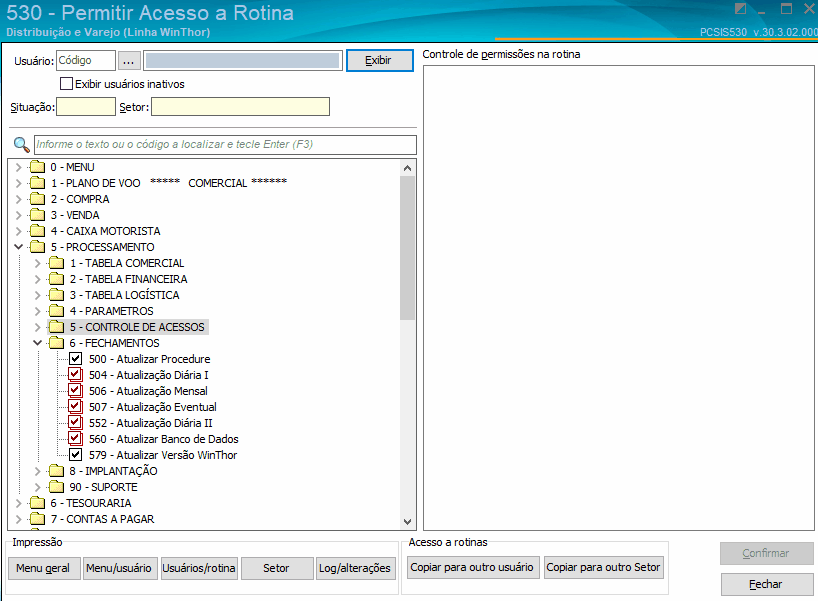
Task: Select 4 - CAIXA MOTORISTA tree row
Action: (x=105, y=231)
